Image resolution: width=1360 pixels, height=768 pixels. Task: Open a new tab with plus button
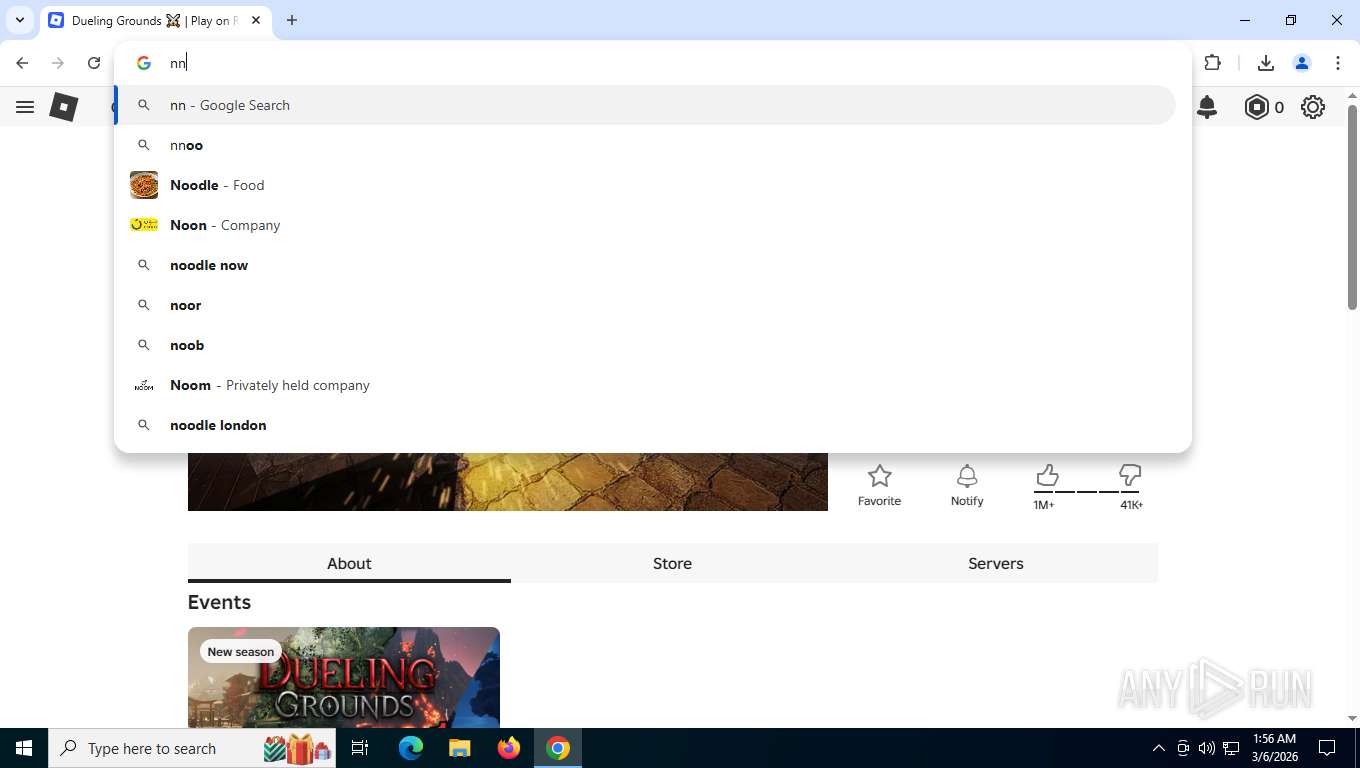tap(292, 20)
